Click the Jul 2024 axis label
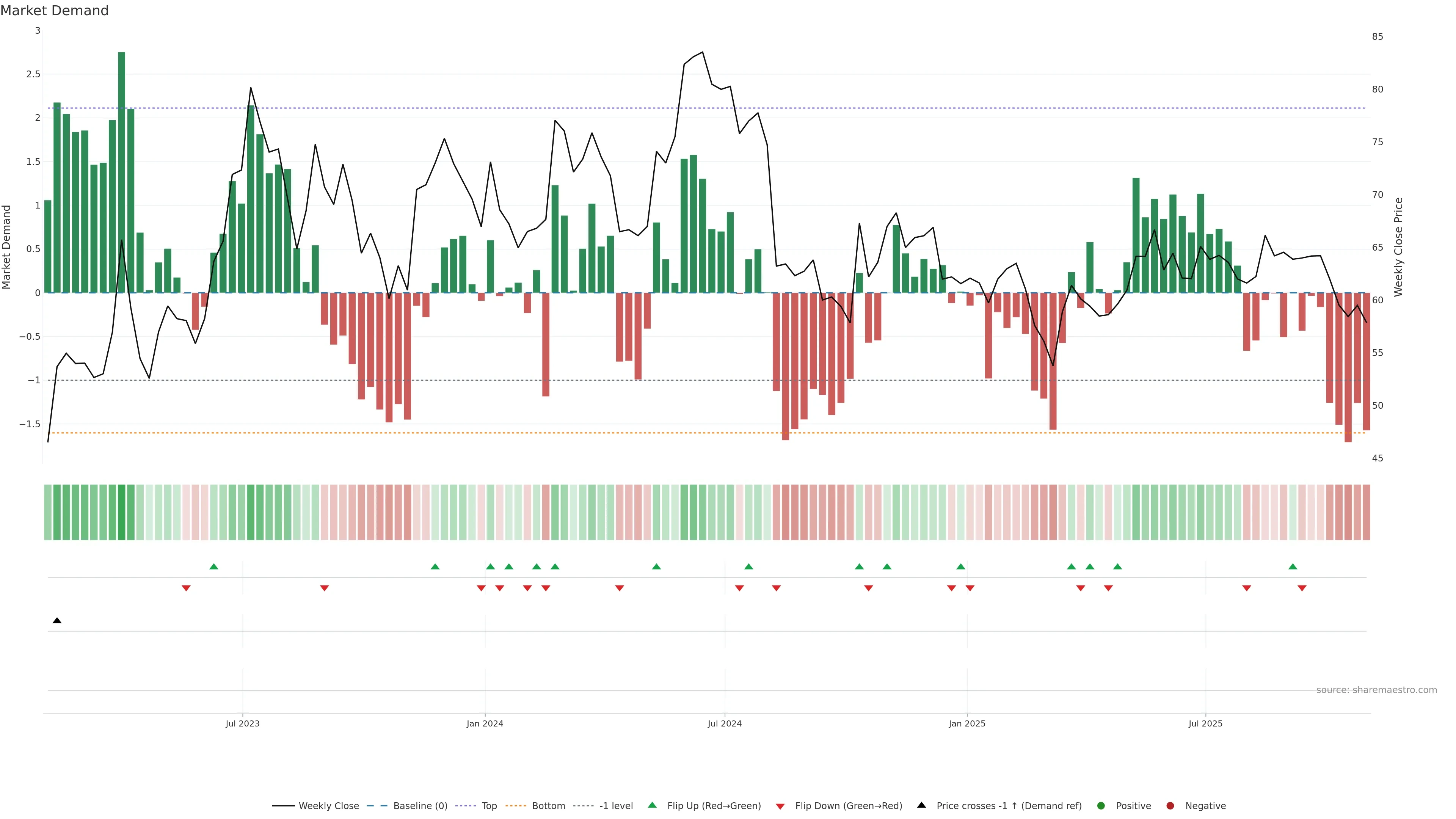The width and height of the screenshot is (1456, 819). [x=725, y=723]
